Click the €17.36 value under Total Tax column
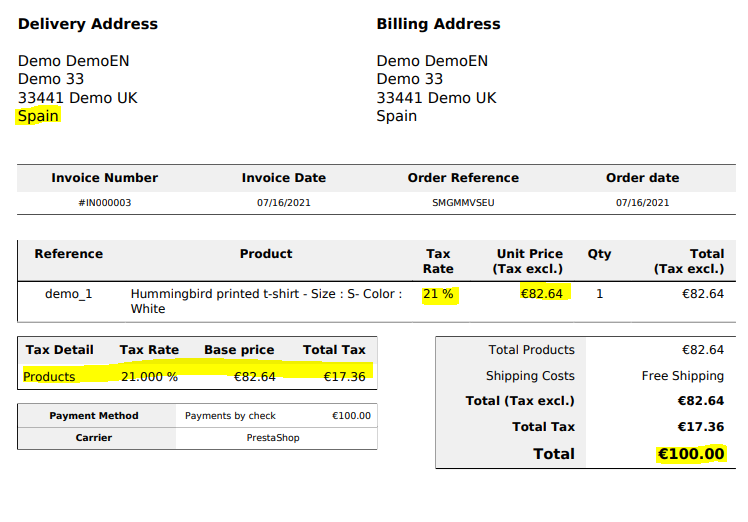Image resolution: width=748 pixels, height=522 pixels. coord(343,377)
